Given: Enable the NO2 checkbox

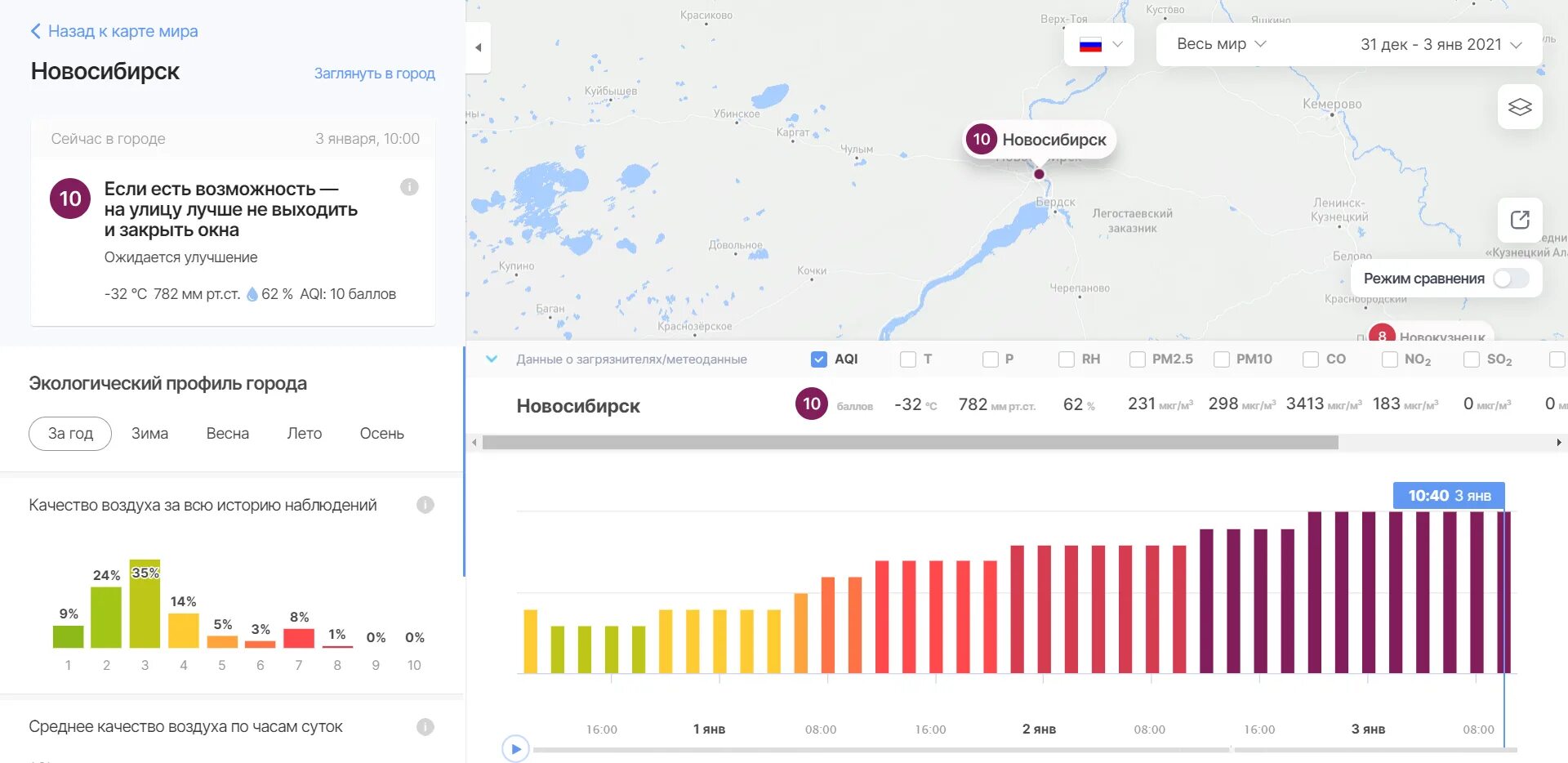Looking at the screenshot, I should (1389, 359).
